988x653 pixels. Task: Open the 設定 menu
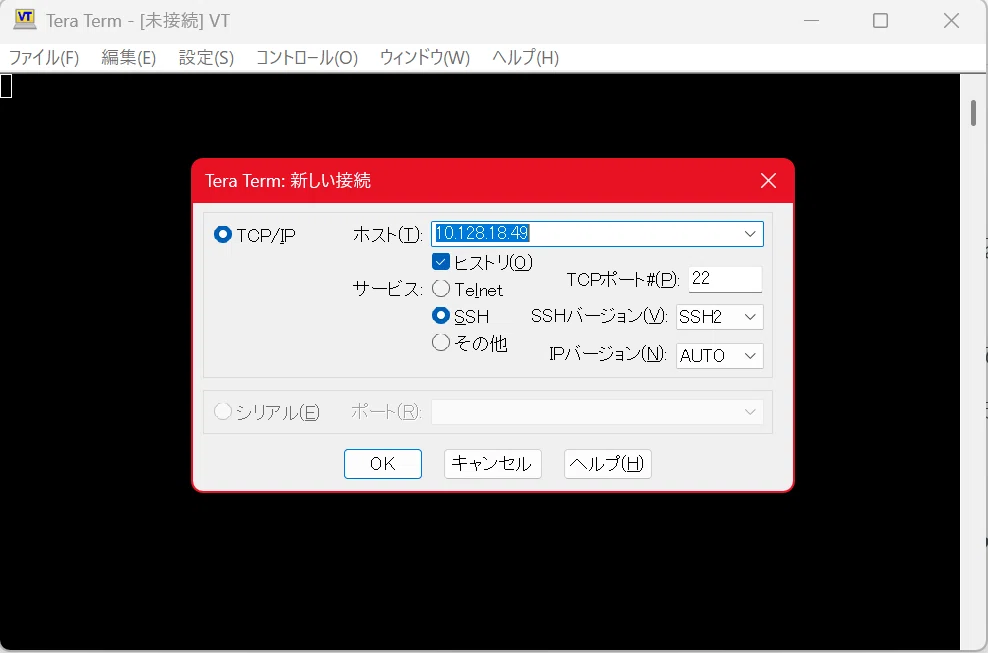206,58
